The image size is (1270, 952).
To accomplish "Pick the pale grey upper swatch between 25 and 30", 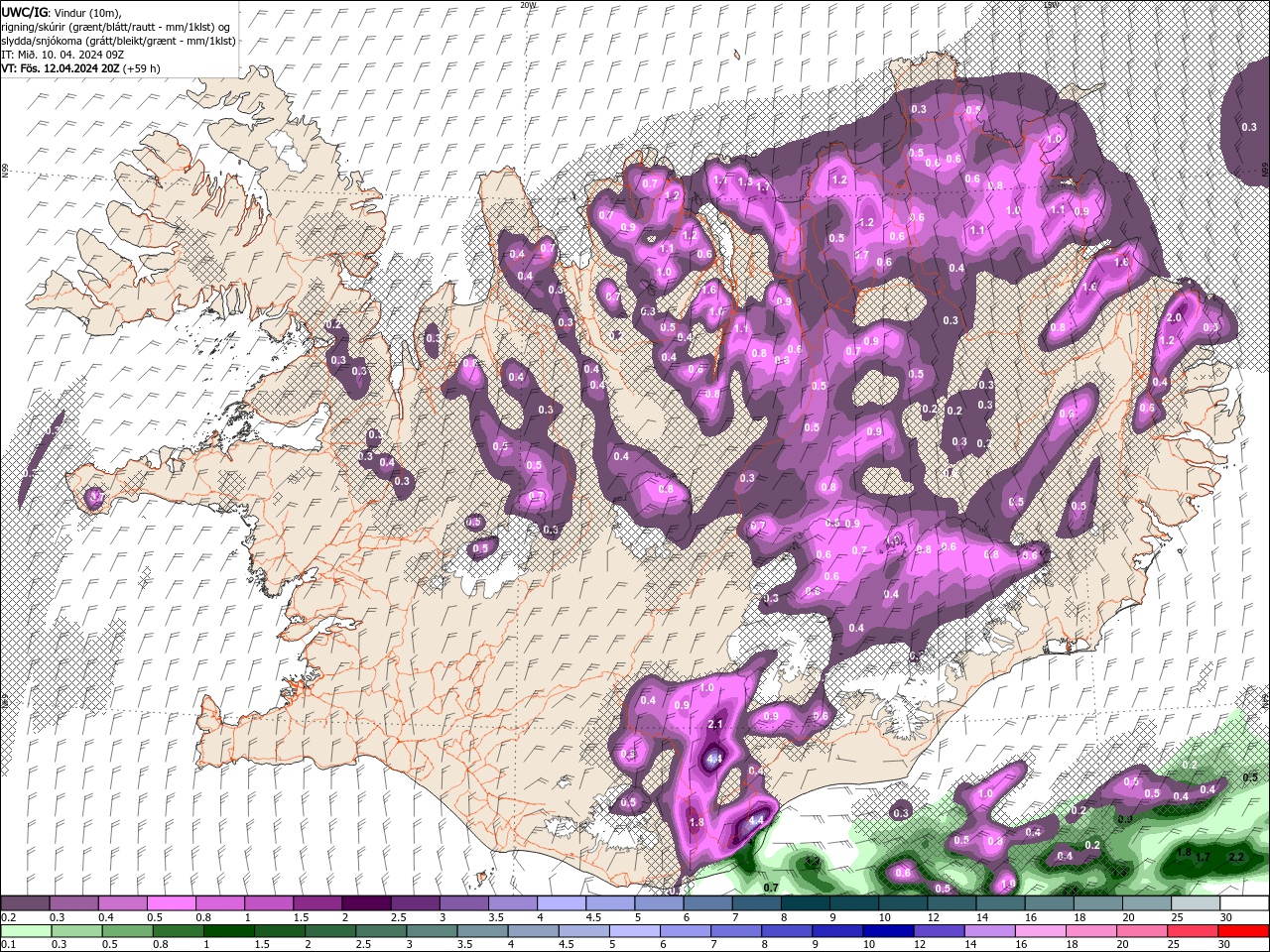I will coord(1196,903).
